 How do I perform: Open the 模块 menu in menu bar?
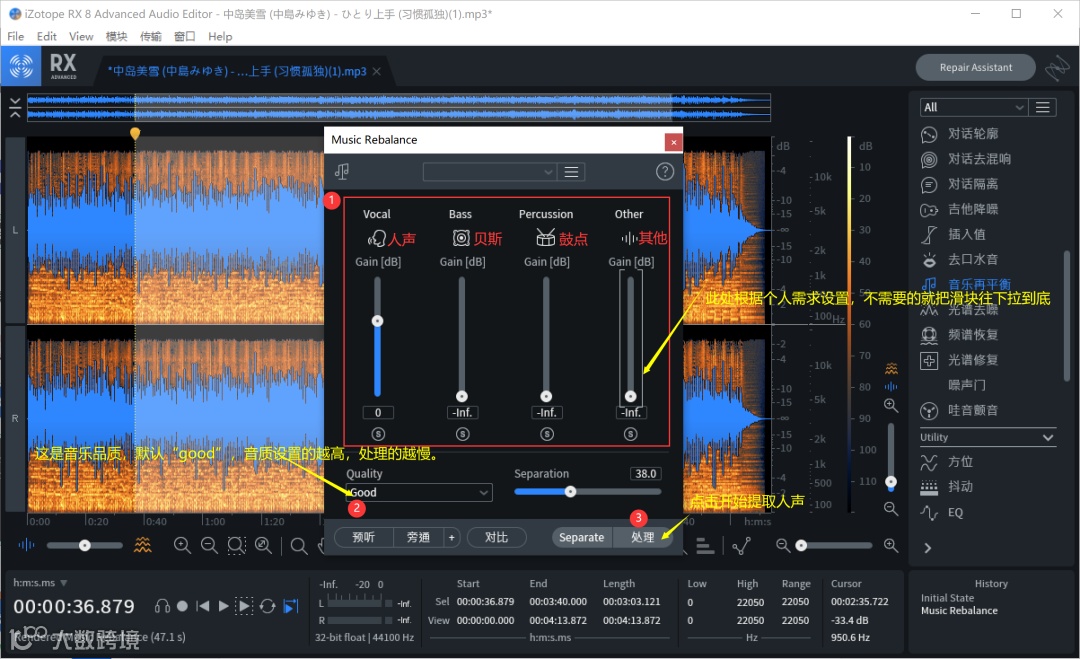click(116, 36)
